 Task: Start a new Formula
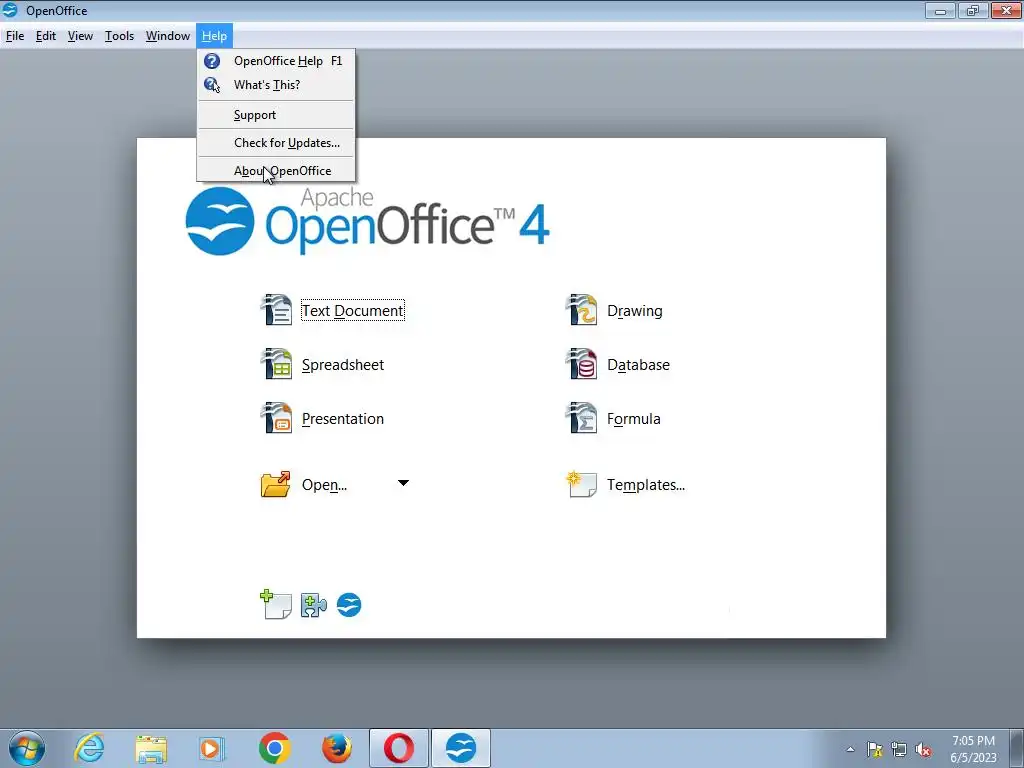(x=633, y=419)
